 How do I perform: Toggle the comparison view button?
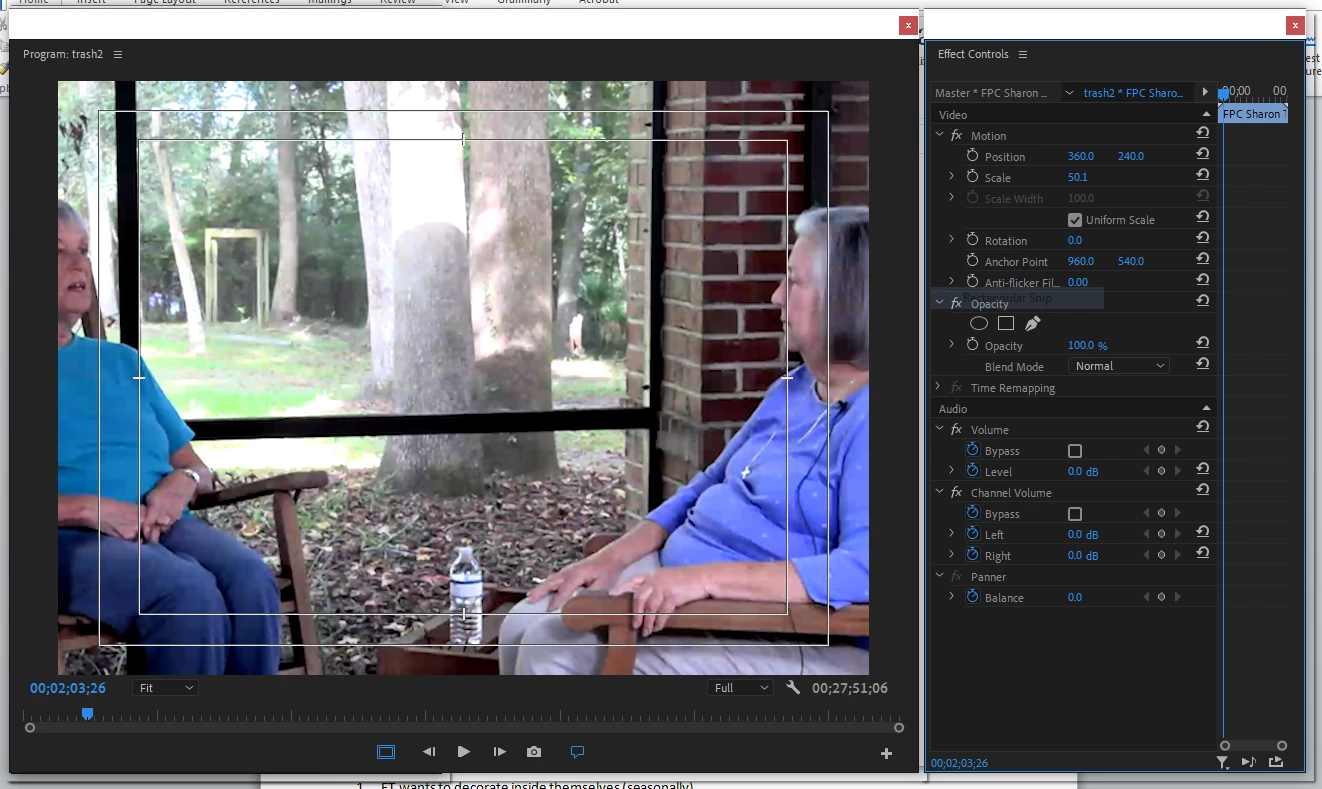pyautogui.click(x=577, y=752)
